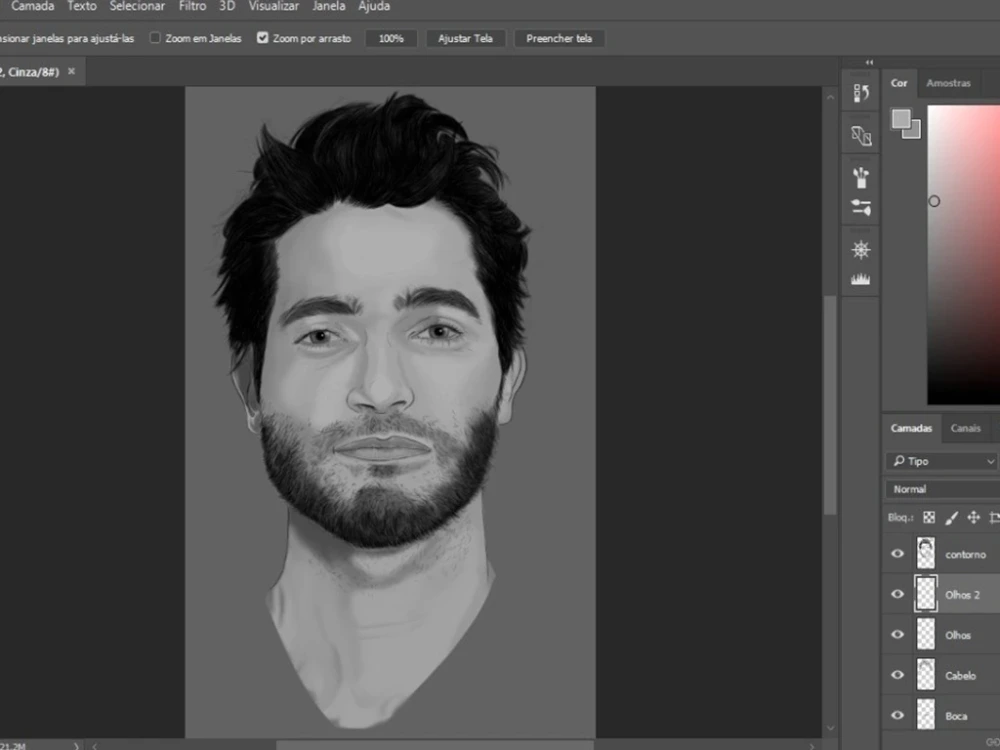Open the Selecionar menu
This screenshot has width=1000, height=750.
pos(137,6)
